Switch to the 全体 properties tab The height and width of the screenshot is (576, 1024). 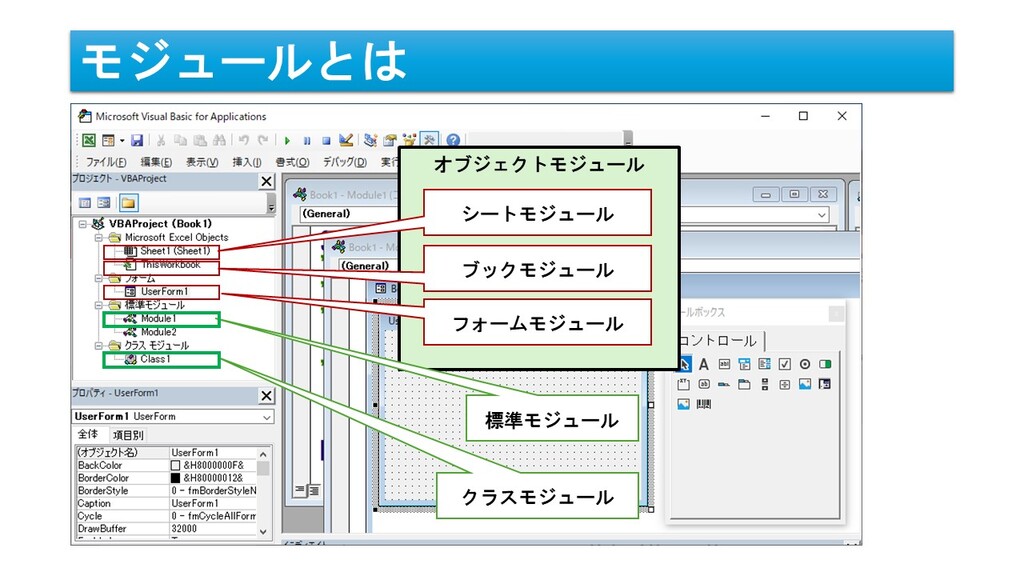88,434
